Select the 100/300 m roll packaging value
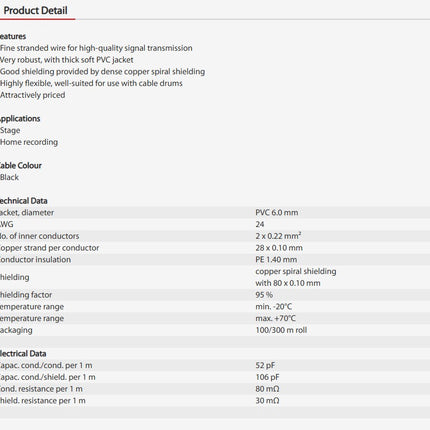 281,330
